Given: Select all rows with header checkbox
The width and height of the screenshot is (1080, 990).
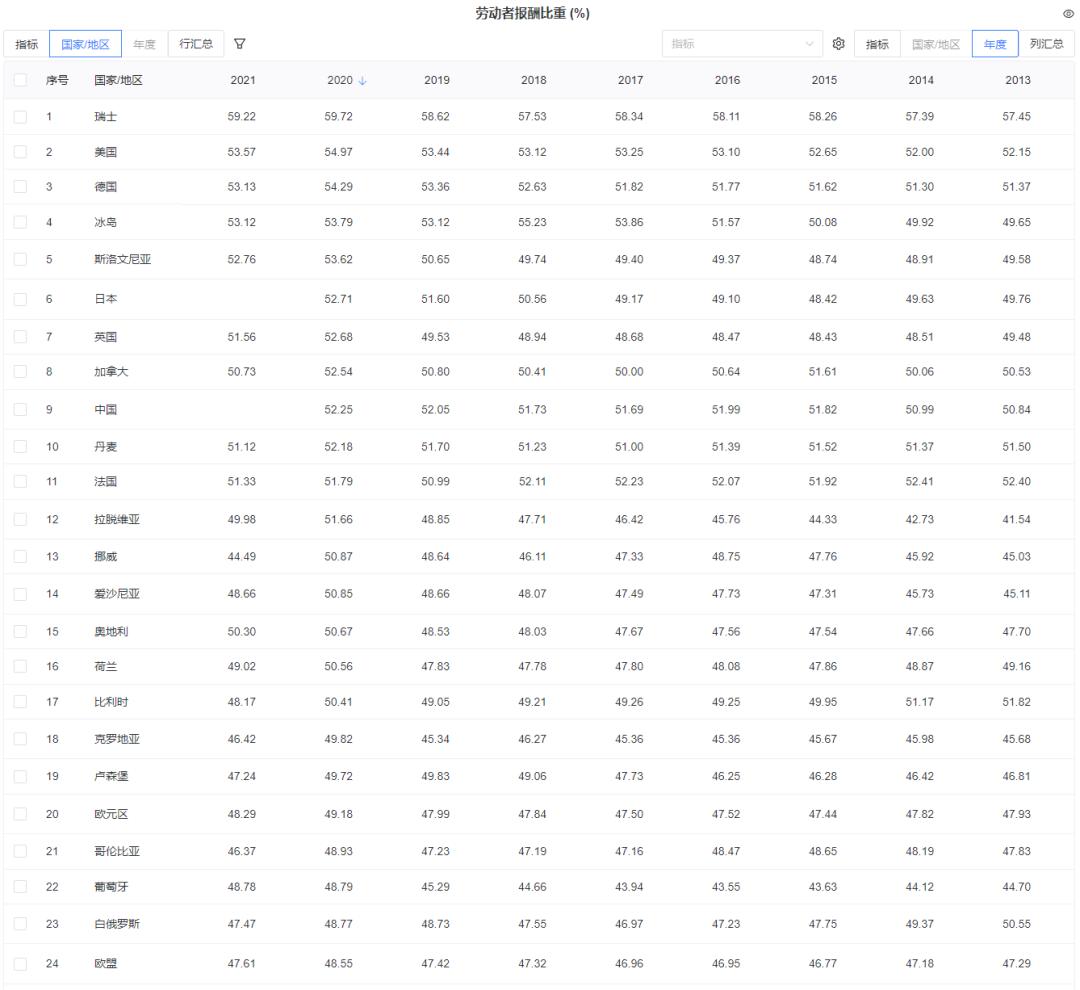Looking at the screenshot, I should click(20, 80).
